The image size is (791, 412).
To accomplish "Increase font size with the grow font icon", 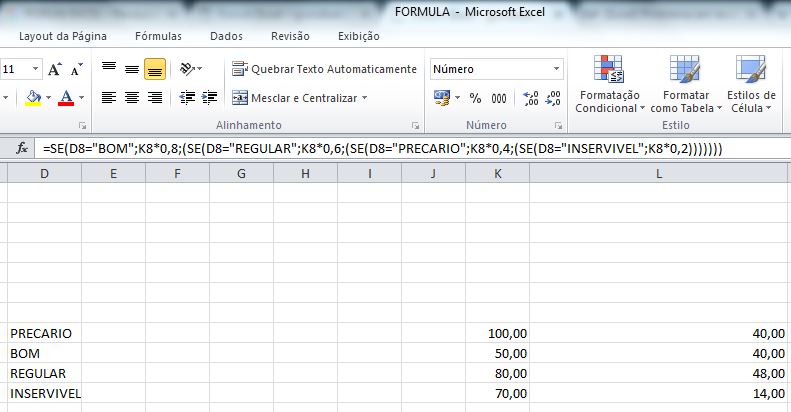I will [x=54, y=69].
